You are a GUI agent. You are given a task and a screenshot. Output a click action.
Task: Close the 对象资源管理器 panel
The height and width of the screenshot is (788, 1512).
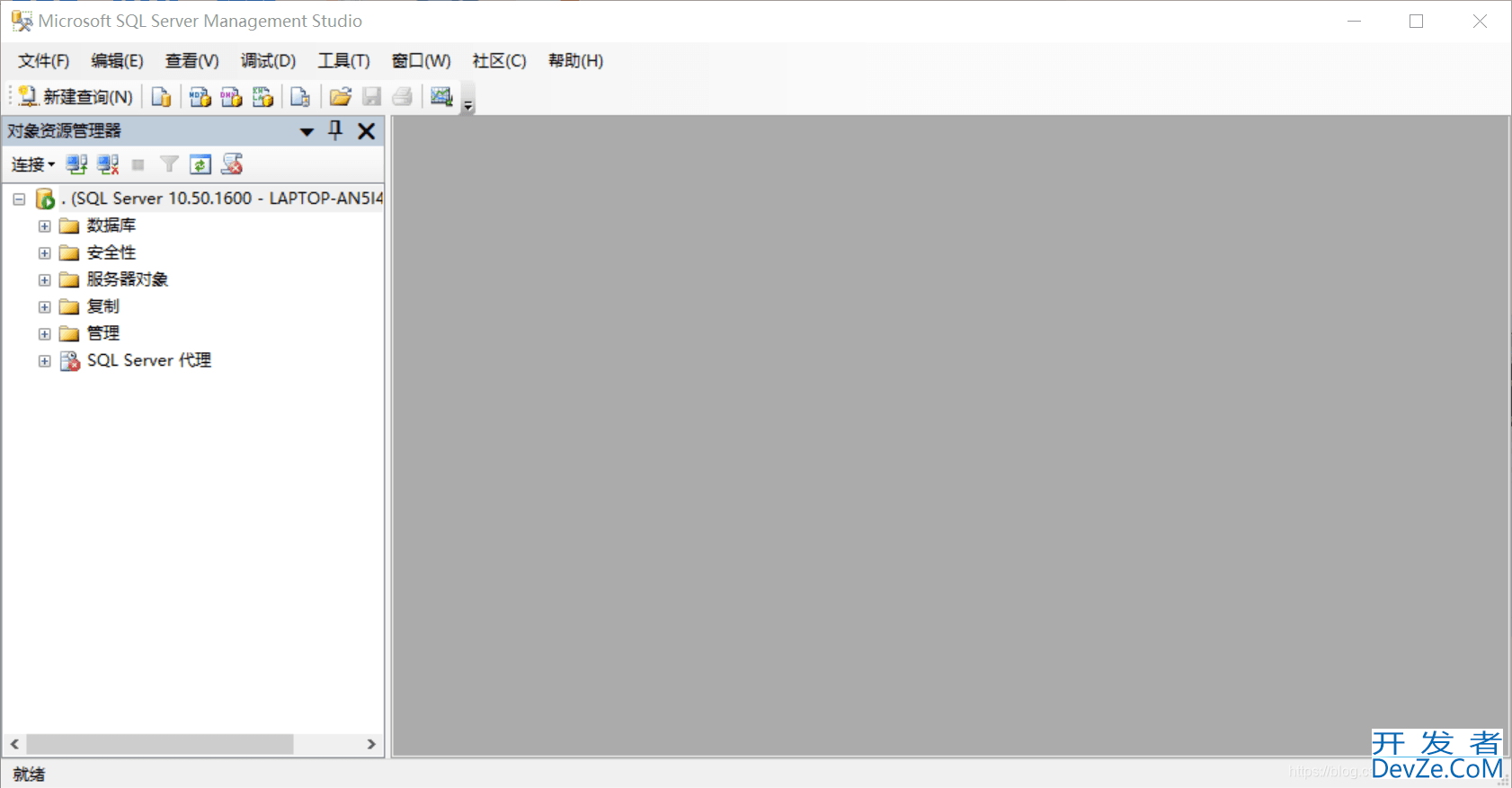(x=367, y=131)
